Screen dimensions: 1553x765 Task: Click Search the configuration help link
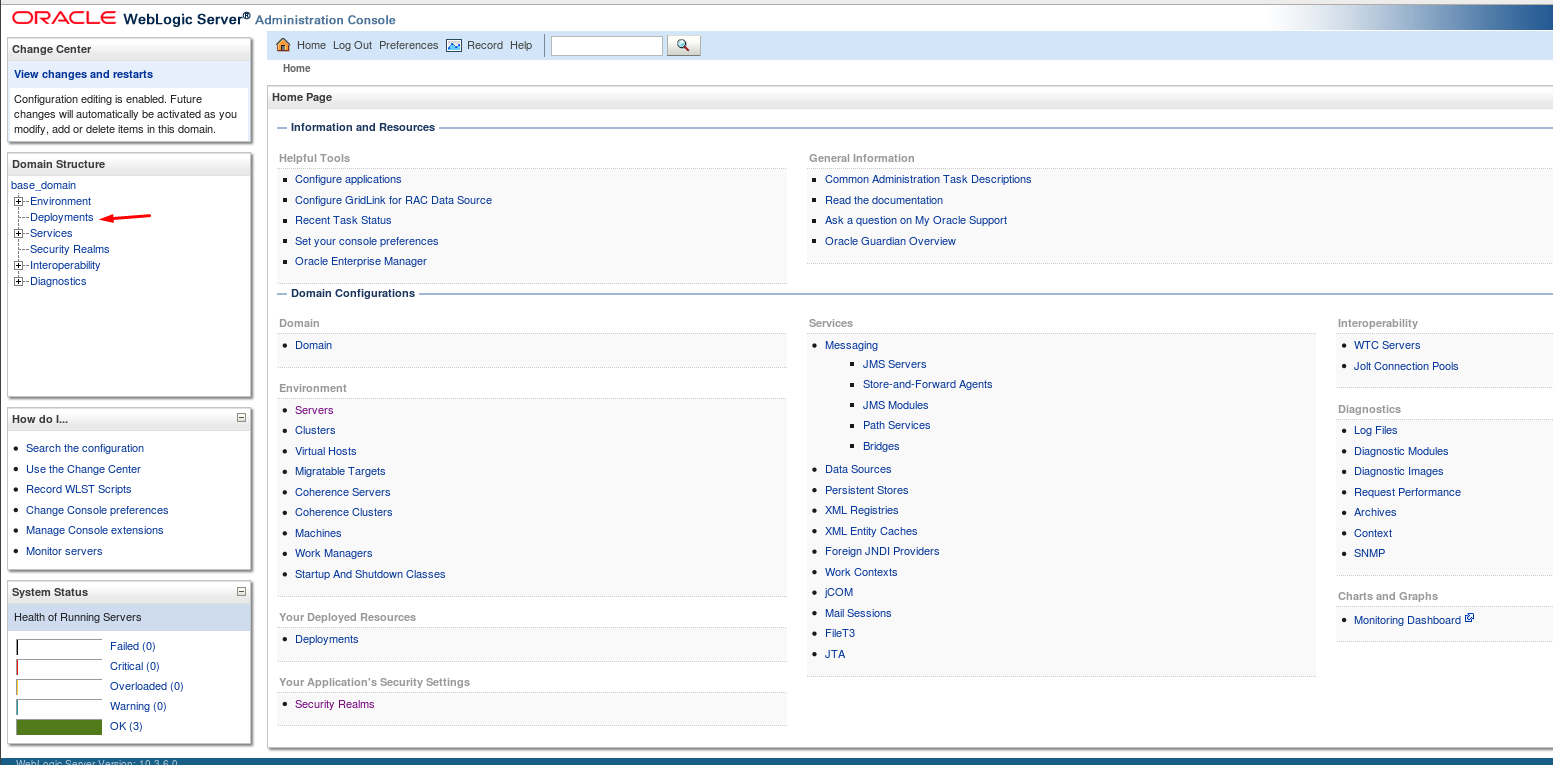(85, 448)
